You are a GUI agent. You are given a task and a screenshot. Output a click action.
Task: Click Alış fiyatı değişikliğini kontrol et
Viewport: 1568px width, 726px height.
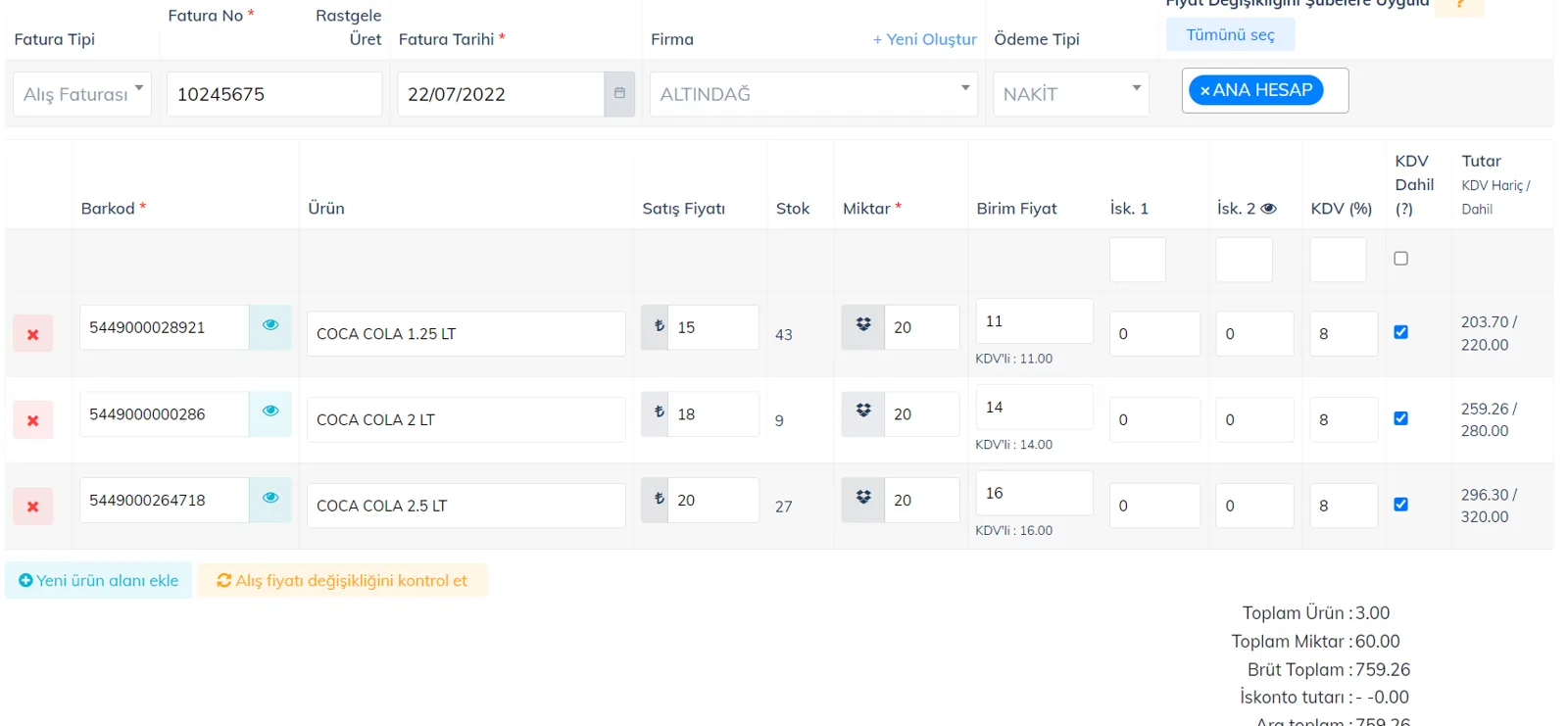[x=342, y=581]
